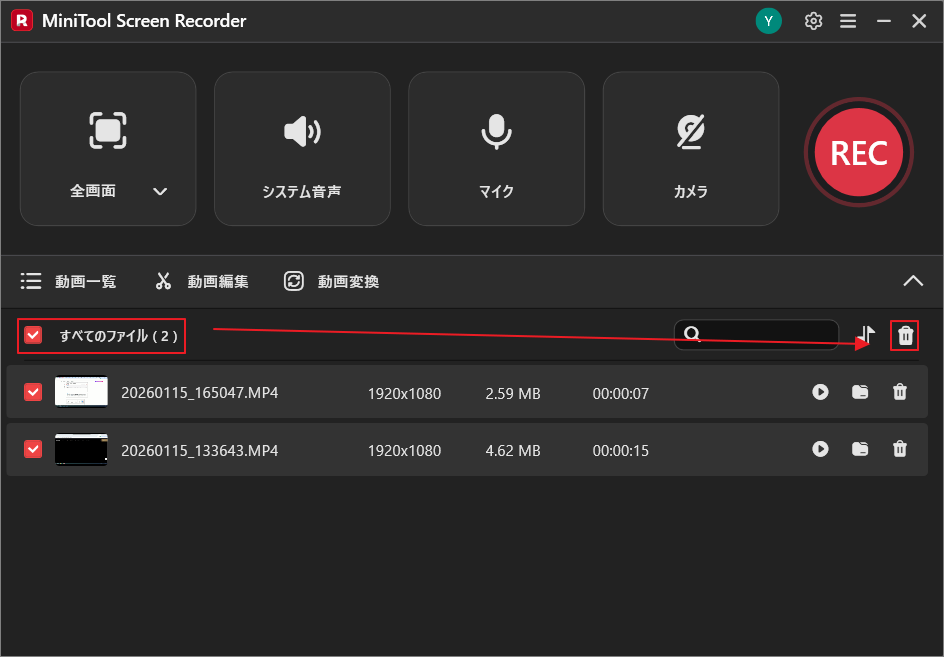The width and height of the screenshot is (944, 657).
Task: Uncheck the checkbox for 20260115_165047.MP4
Action: click(32, 392)
